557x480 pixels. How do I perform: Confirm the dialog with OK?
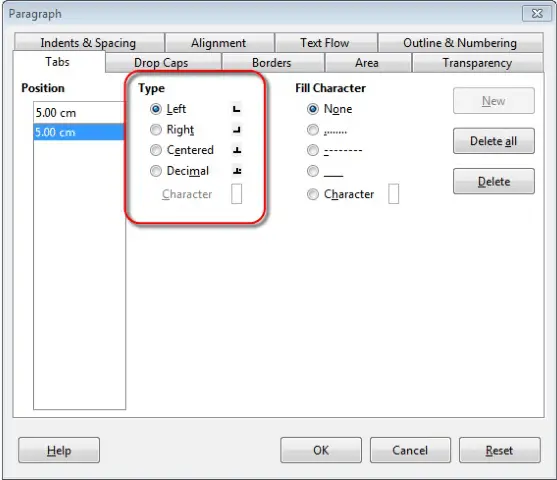(x=321, y=450)
